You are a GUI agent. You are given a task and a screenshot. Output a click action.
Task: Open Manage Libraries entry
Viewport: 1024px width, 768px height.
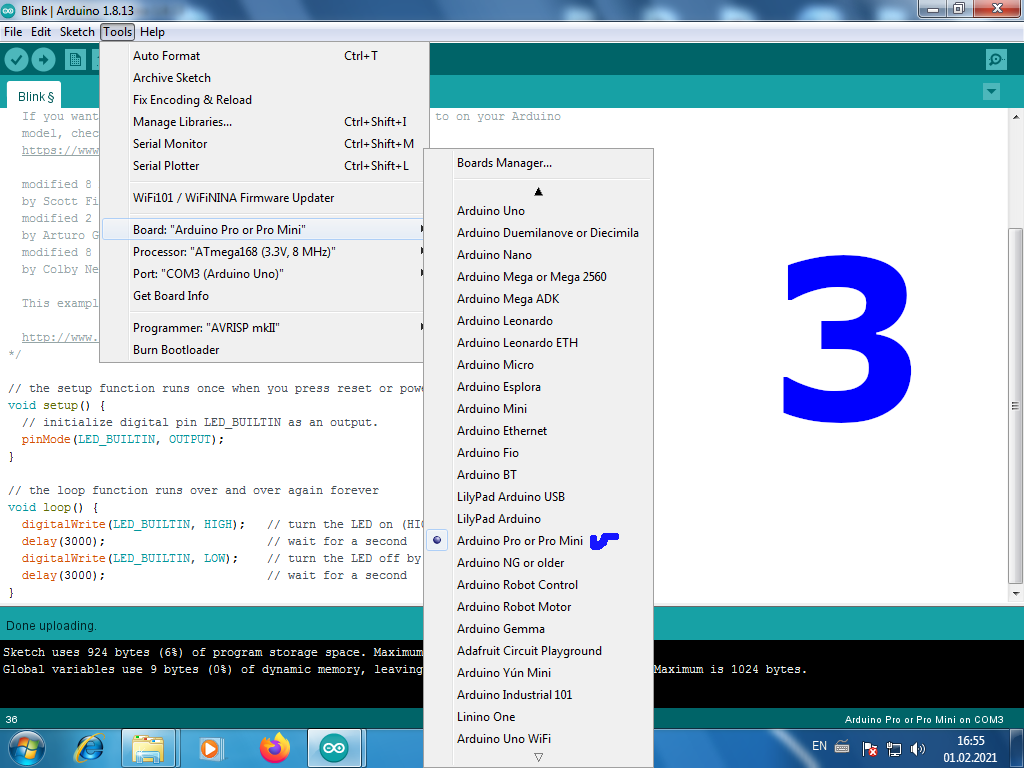[264, 122]
